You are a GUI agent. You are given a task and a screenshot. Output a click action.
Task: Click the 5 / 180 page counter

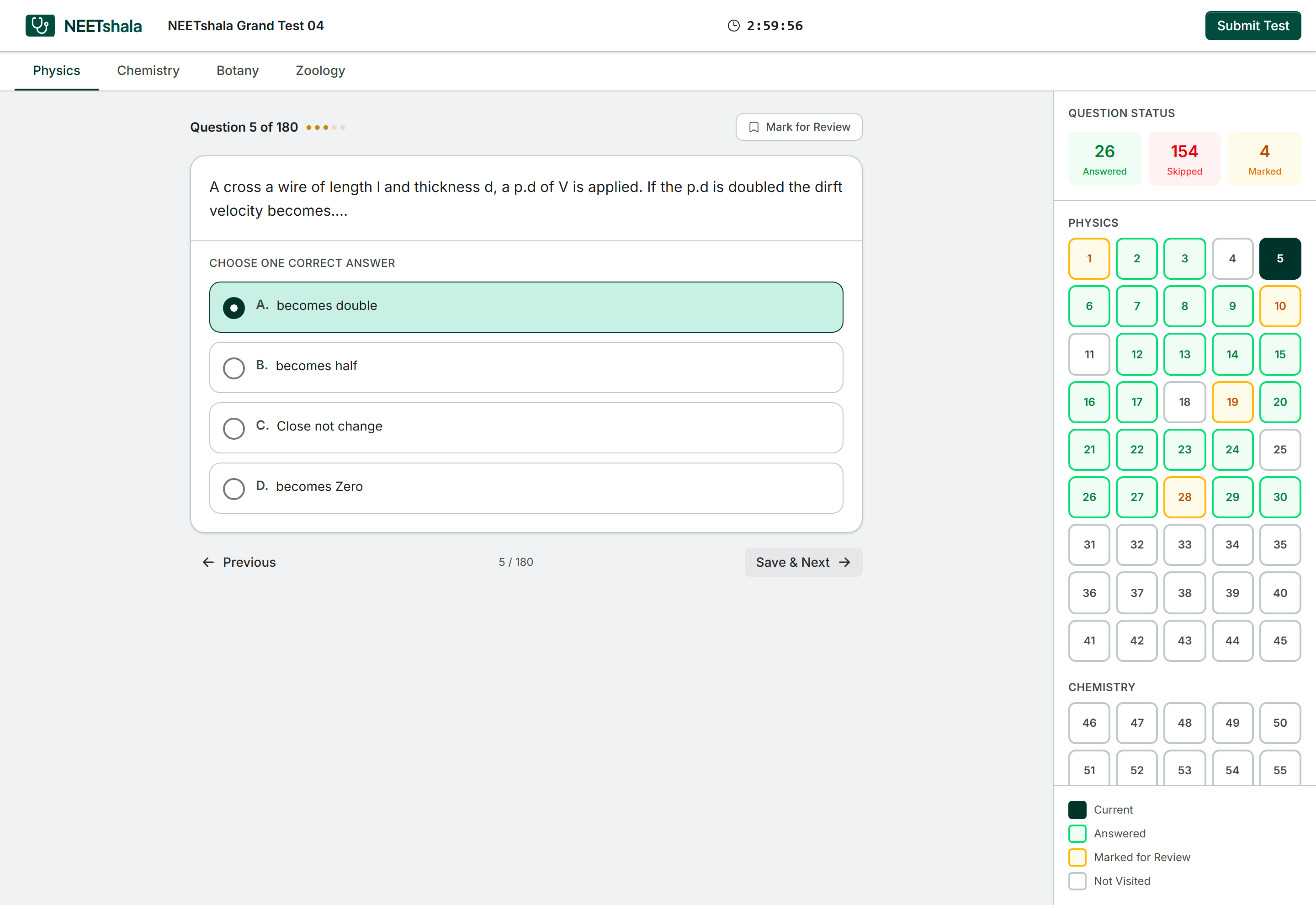coord(516,562)
